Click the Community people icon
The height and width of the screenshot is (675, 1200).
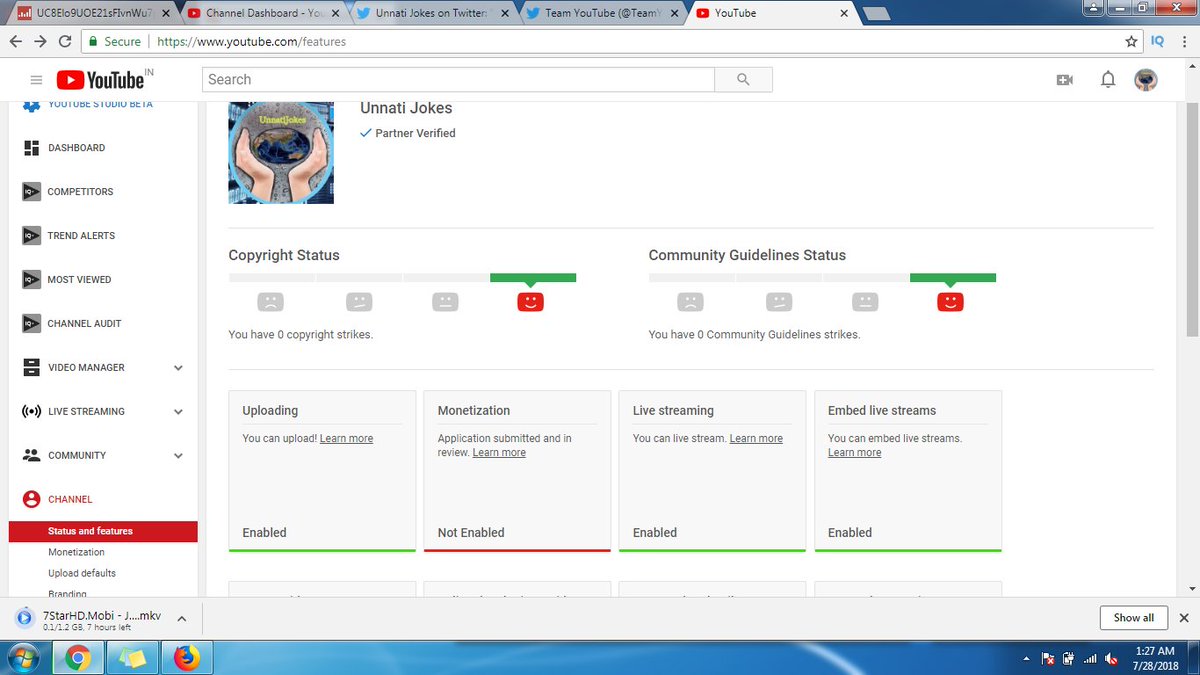31,455
